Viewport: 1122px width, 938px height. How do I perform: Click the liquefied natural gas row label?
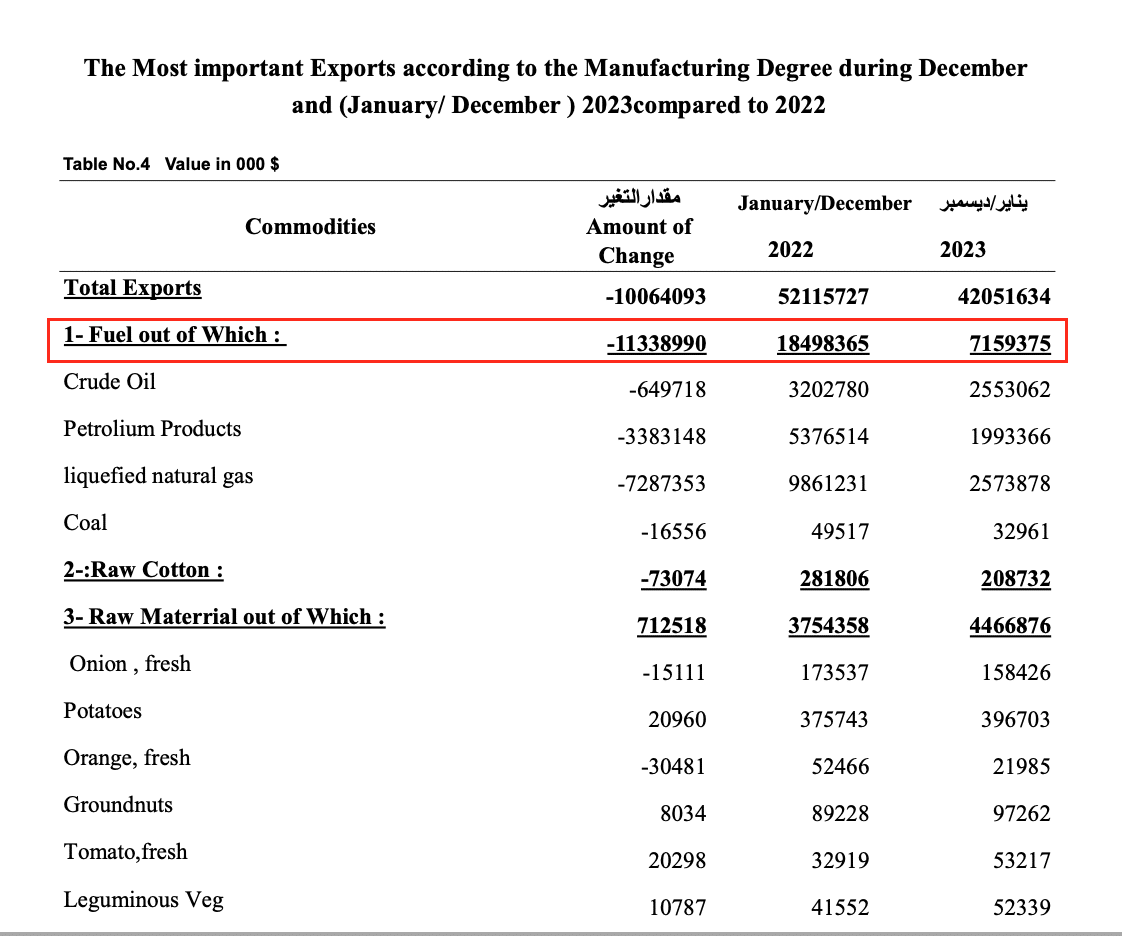[158, 476]
